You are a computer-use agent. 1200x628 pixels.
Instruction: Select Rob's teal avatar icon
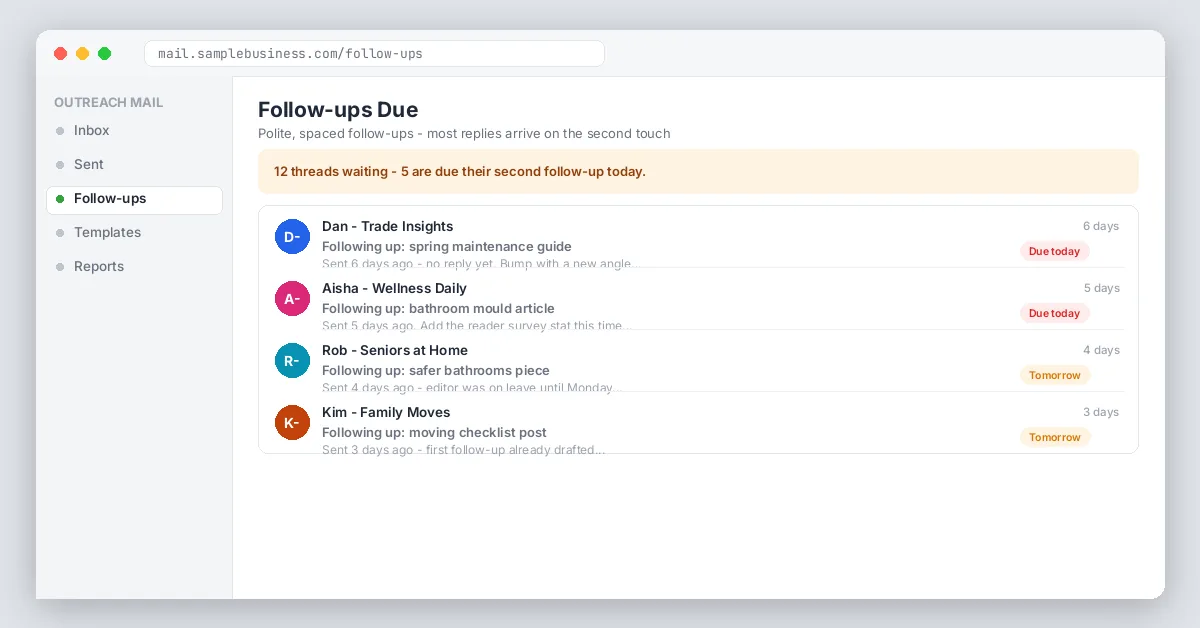coord(292,361)
